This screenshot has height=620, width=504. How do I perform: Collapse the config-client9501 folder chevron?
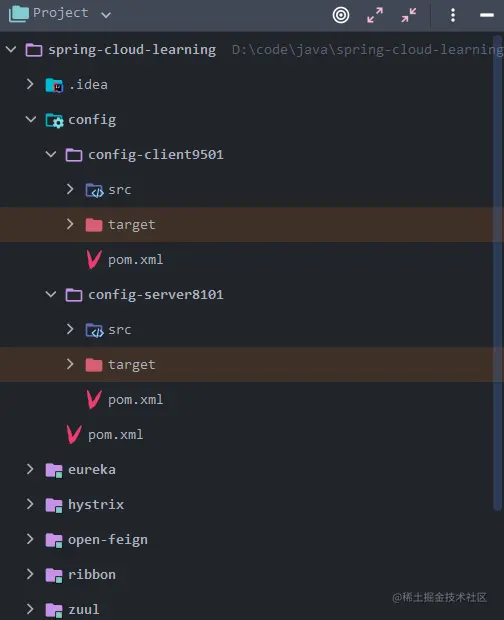(x=51, y=154)
